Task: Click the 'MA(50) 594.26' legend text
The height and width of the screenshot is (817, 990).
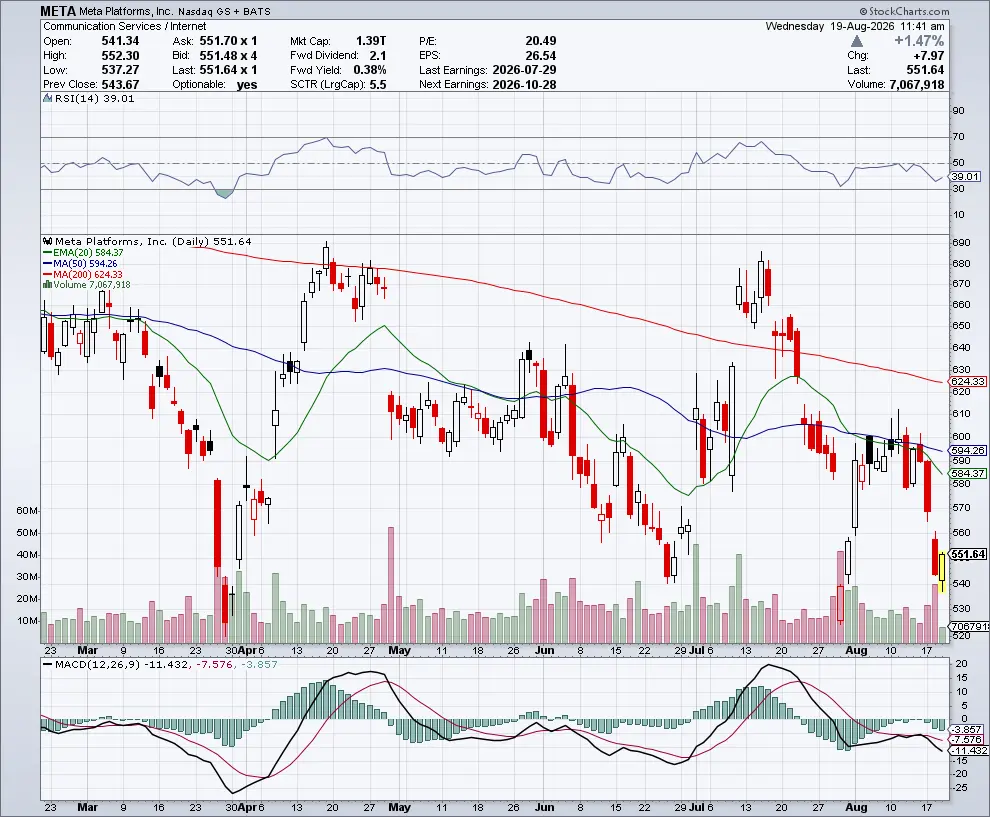Action: coord(85,263)
